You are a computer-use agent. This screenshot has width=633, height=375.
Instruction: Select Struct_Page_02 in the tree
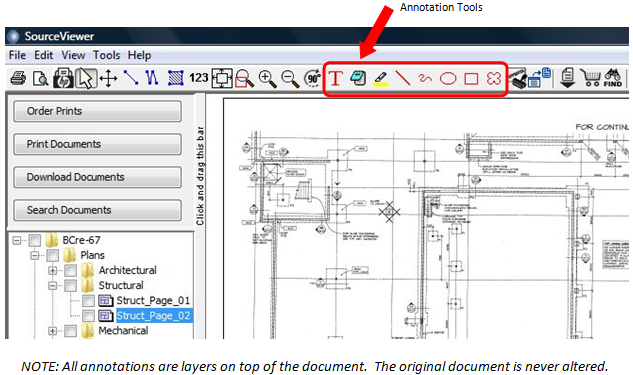tap(153, 316)
